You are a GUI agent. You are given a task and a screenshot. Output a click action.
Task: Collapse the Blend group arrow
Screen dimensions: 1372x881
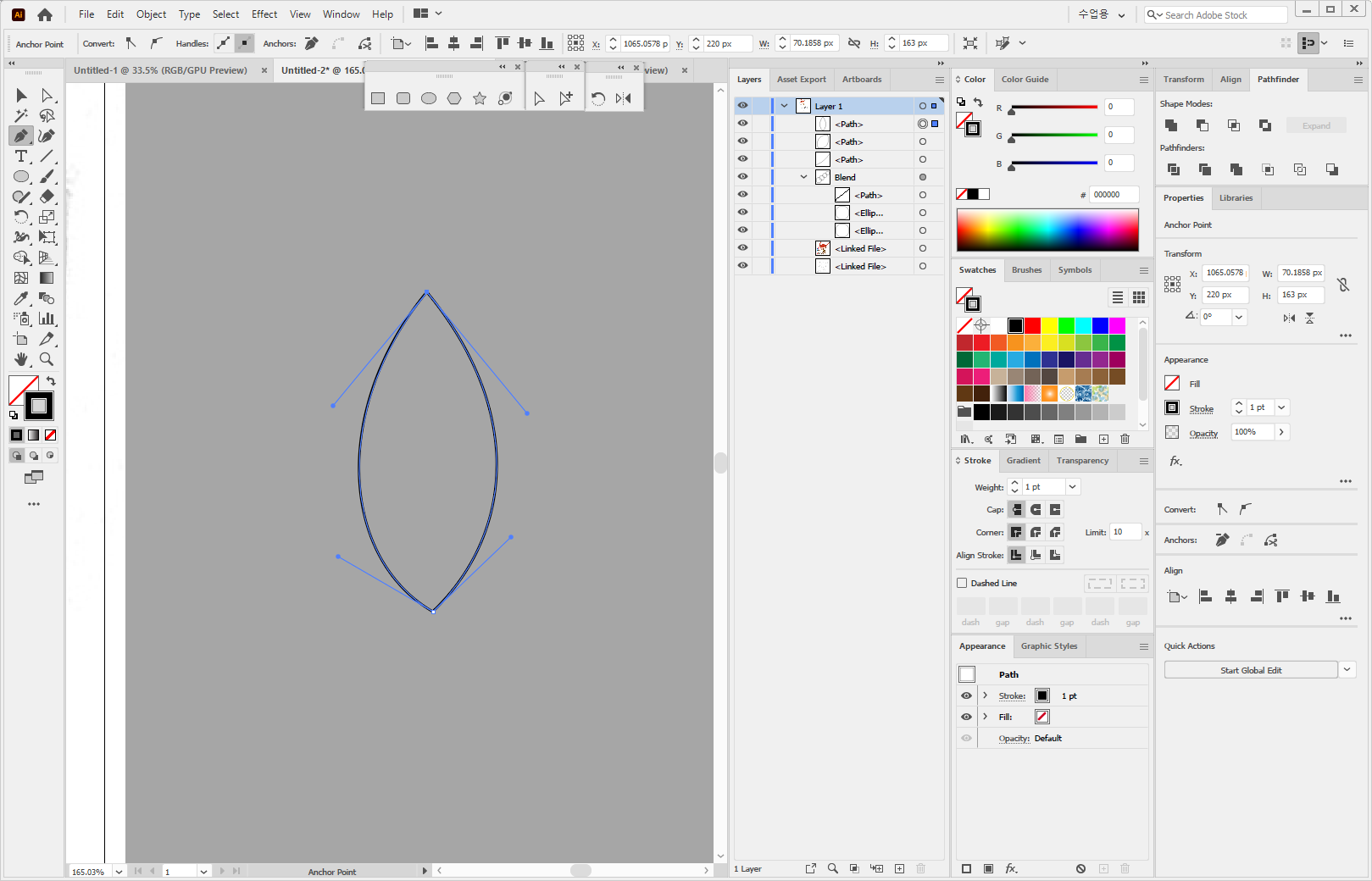(x=804, y=177)
